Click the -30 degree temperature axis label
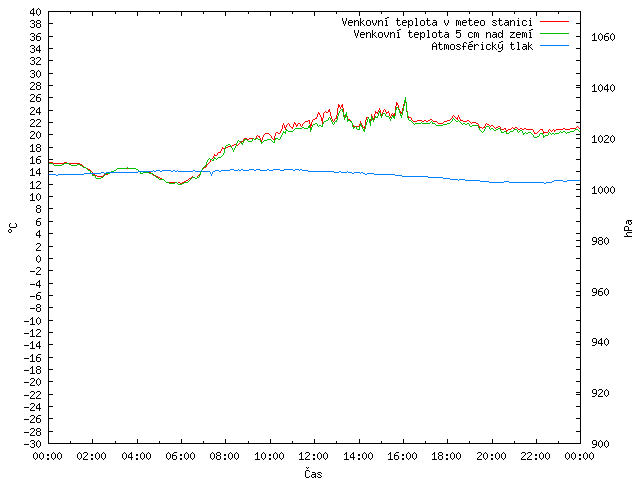 (33, 444)
